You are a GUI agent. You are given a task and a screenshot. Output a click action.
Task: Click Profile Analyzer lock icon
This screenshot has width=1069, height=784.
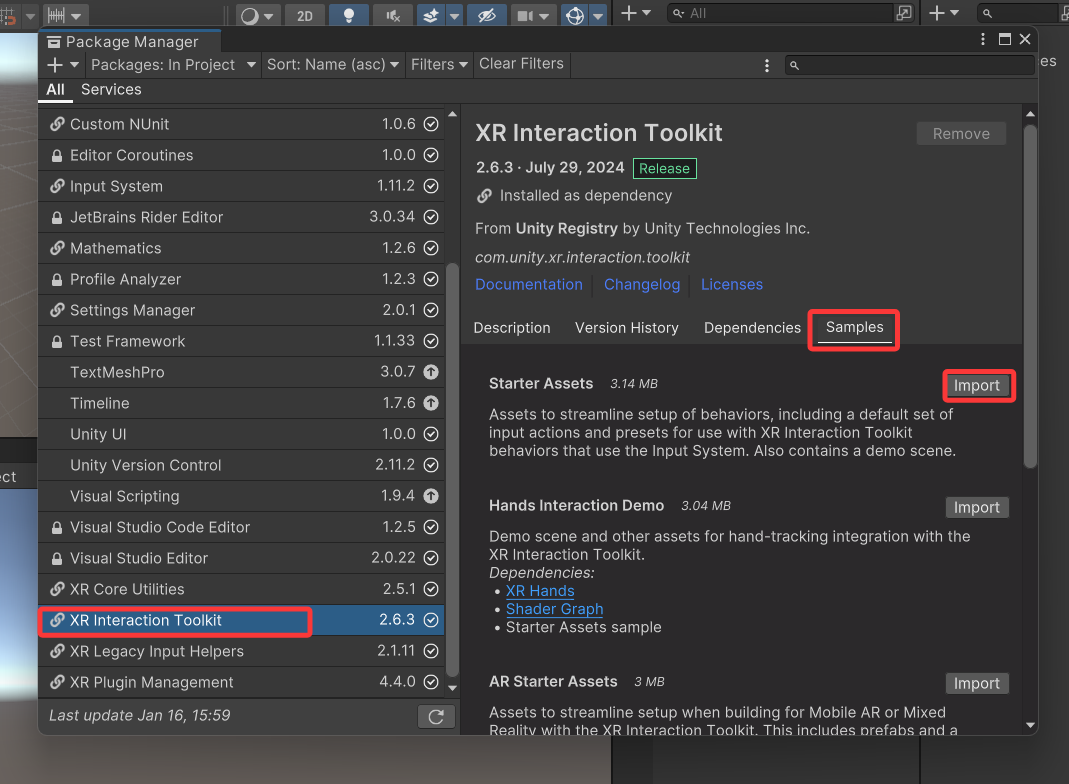click(x=57, y=280)
